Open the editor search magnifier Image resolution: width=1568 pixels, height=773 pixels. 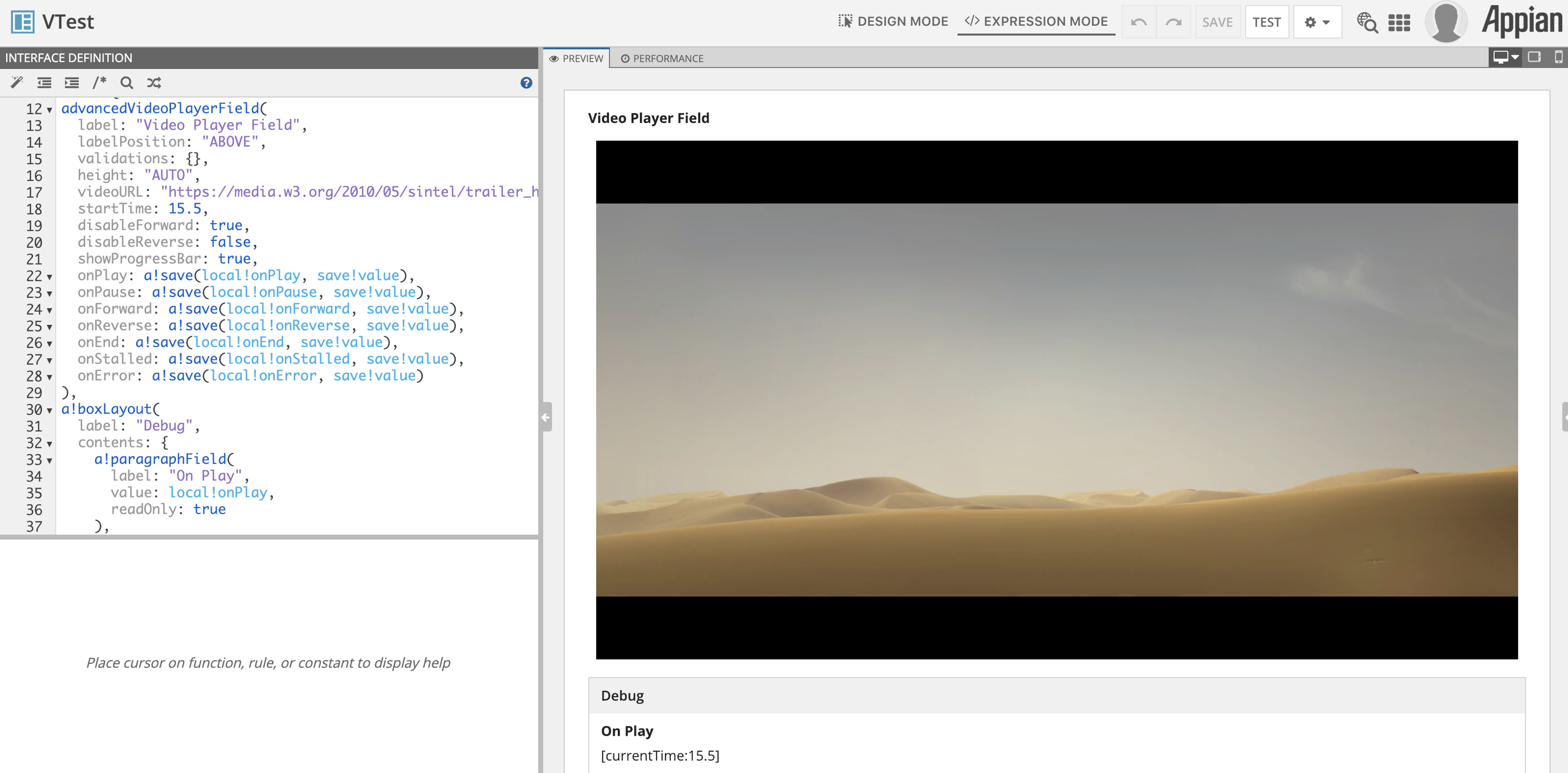click(127, 82)
